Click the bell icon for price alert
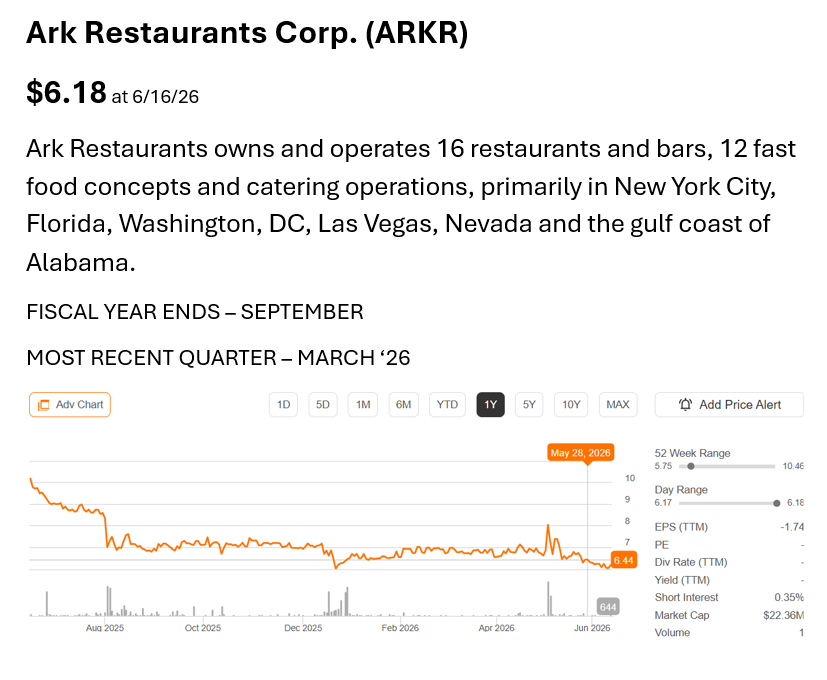Viewport: 827px width, 680px height. coord(685,405)
